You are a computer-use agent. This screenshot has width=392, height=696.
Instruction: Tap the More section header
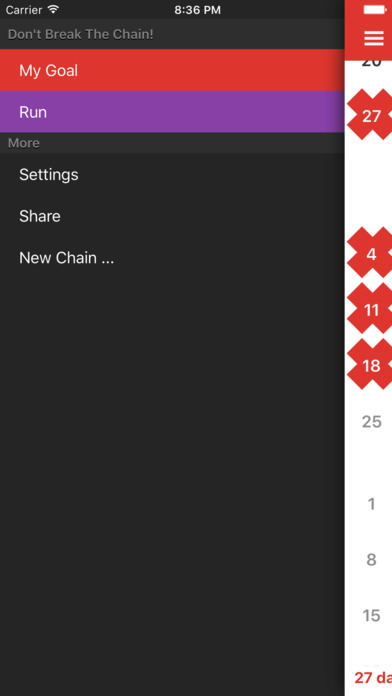(24, 143)
